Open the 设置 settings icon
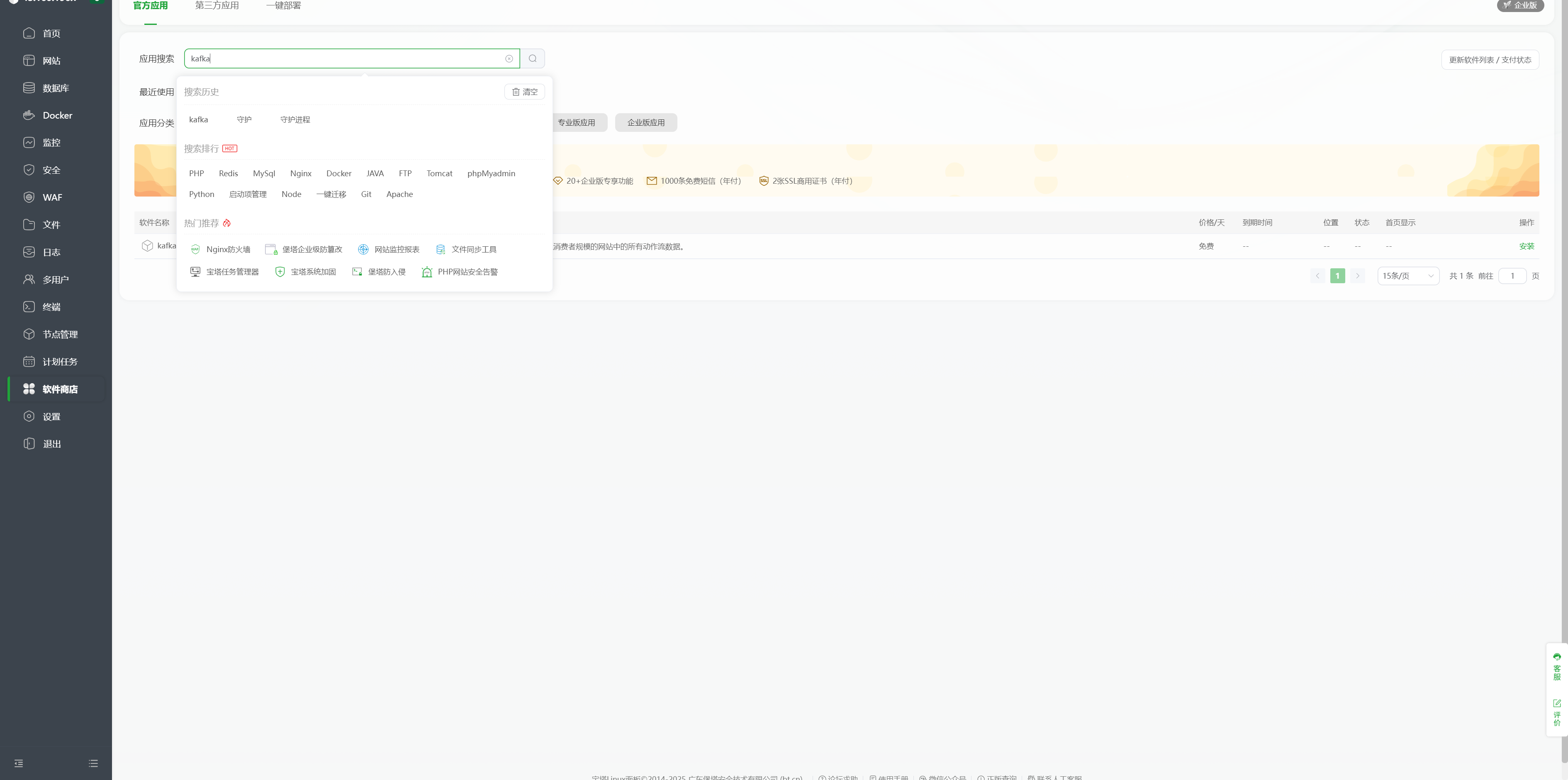The height and width of the screenshot is (780, 1568). pyautogui.click(x=29, y=416)
